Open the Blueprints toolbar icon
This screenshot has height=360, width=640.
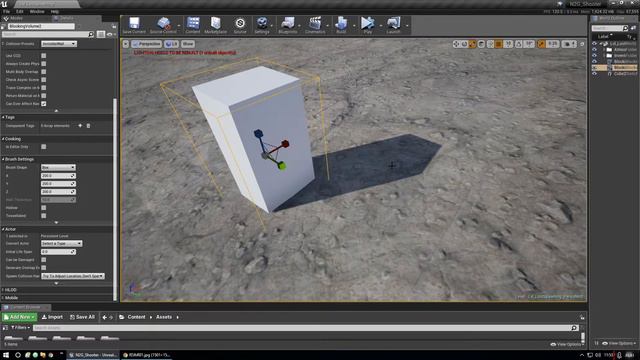288,25
